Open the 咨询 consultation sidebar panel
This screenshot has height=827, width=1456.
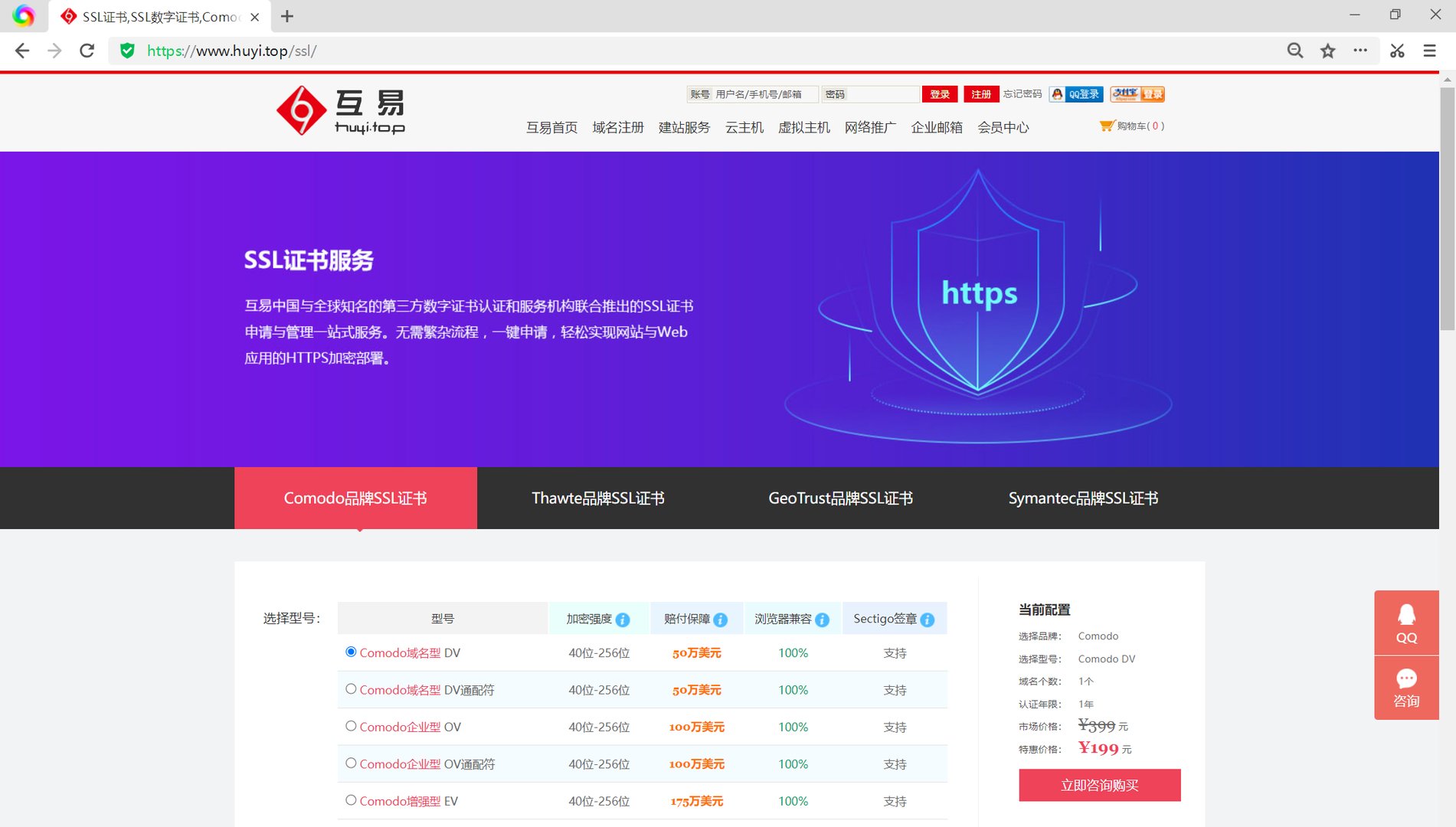(x=1406, y=687)
